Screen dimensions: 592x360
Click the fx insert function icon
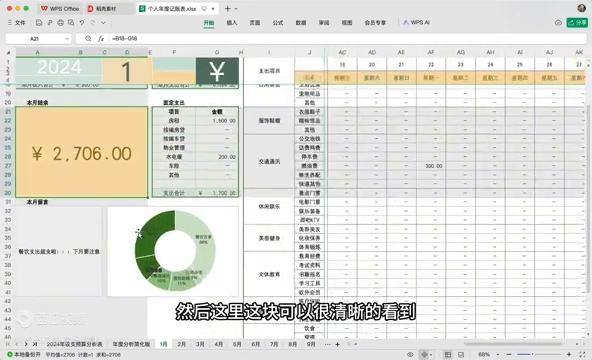(x=101, y=38)
